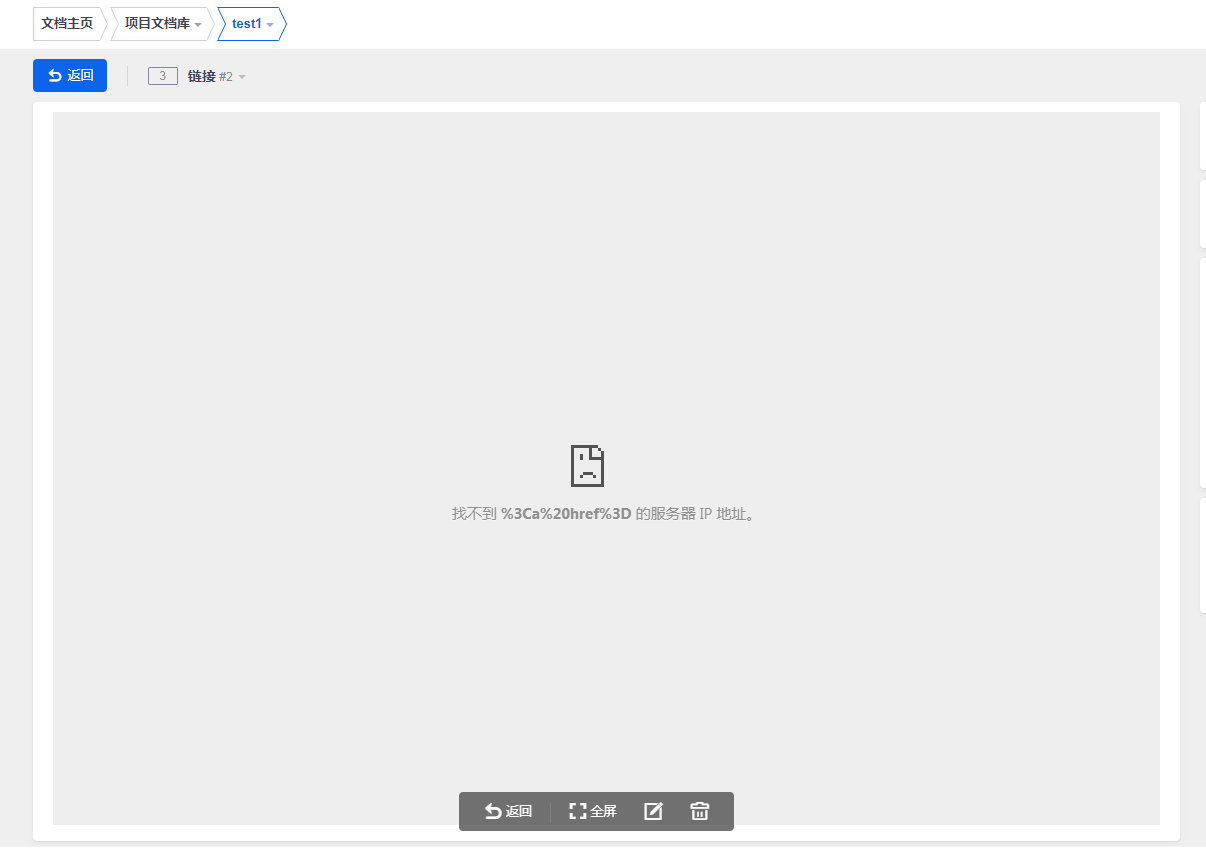Screen dimensions: 1206x856
Task: Click the trash delete icon in toolbar
Action: (x=700, y=811)
